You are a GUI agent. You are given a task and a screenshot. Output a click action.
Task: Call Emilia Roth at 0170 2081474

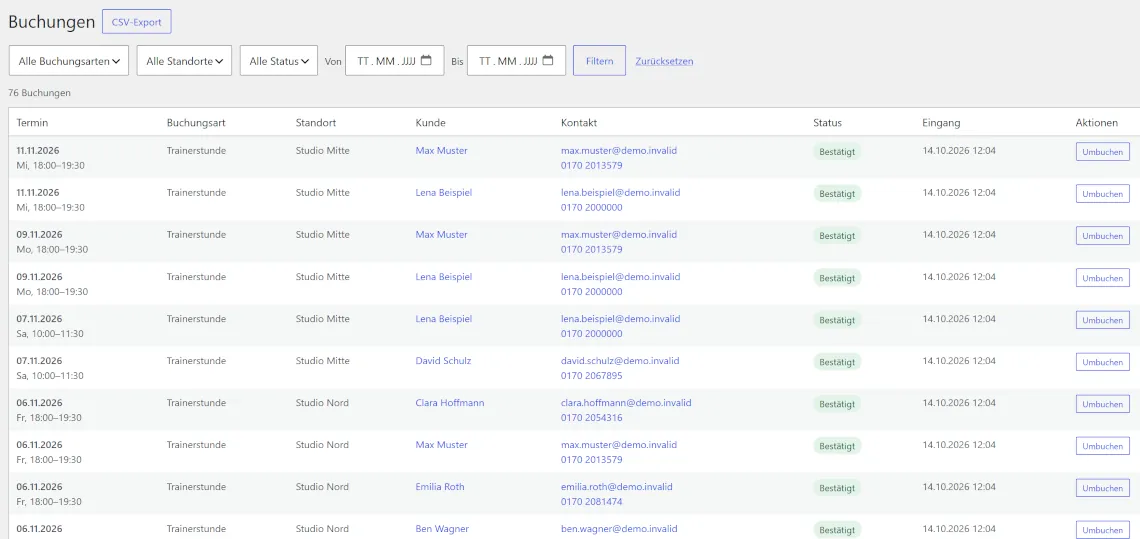(x=591, y=502)
